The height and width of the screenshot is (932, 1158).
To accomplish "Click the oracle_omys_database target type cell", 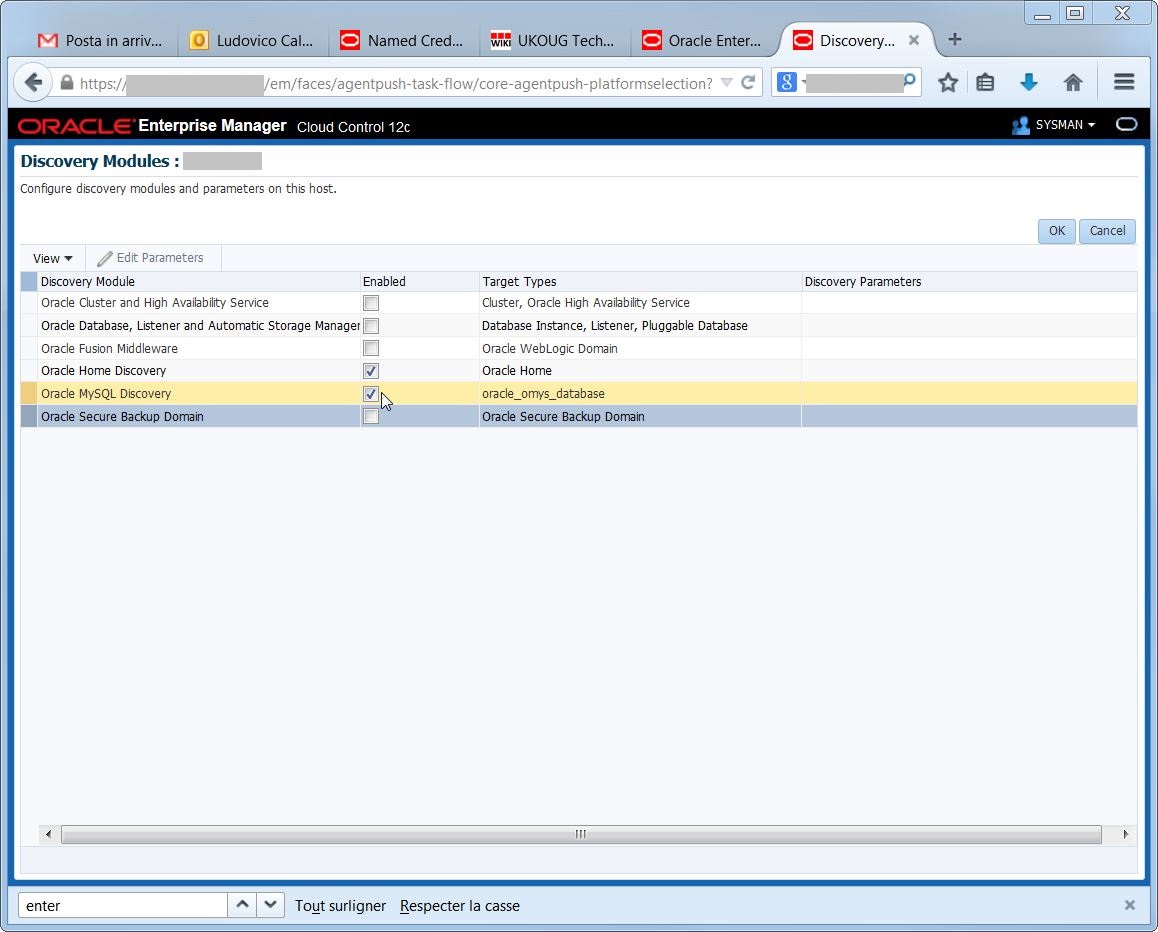I will pos(640,394).
